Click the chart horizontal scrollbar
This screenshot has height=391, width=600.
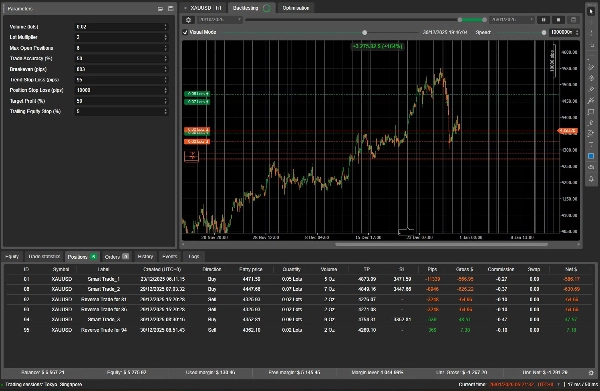441,244
